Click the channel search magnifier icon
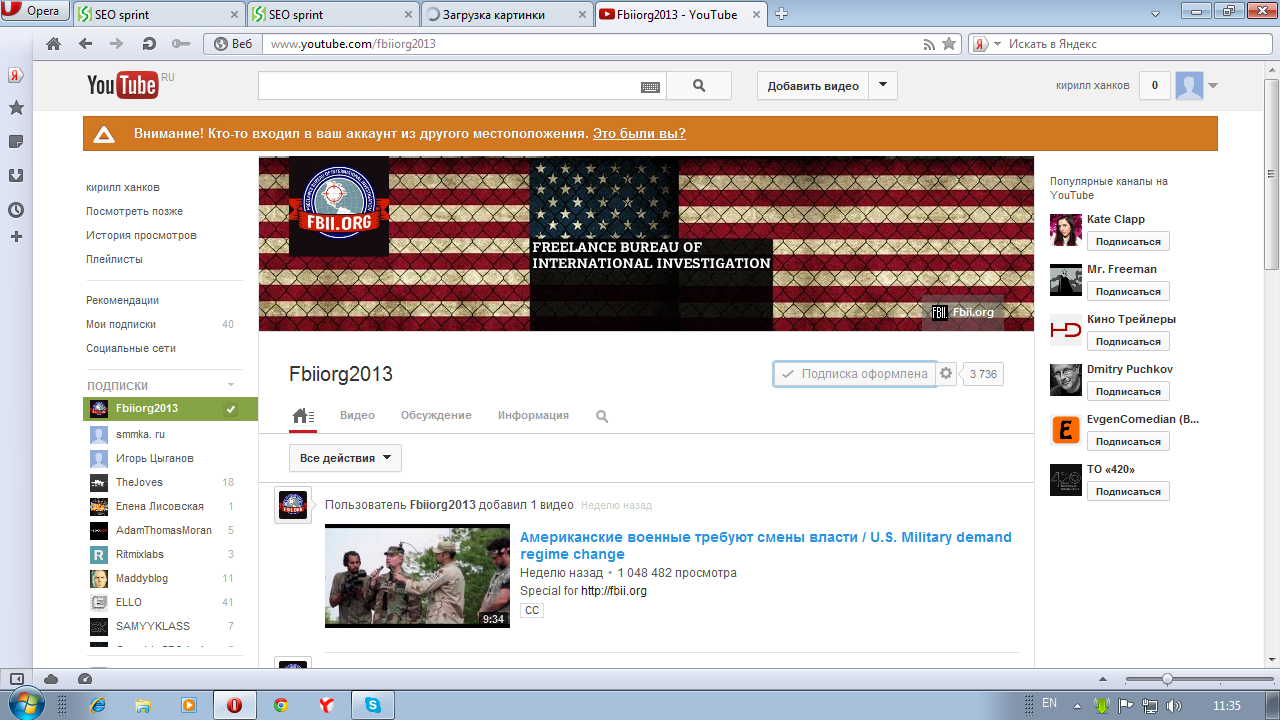Image resolution: width=1280 pixels, height=720 pixels. pos(602,416)
